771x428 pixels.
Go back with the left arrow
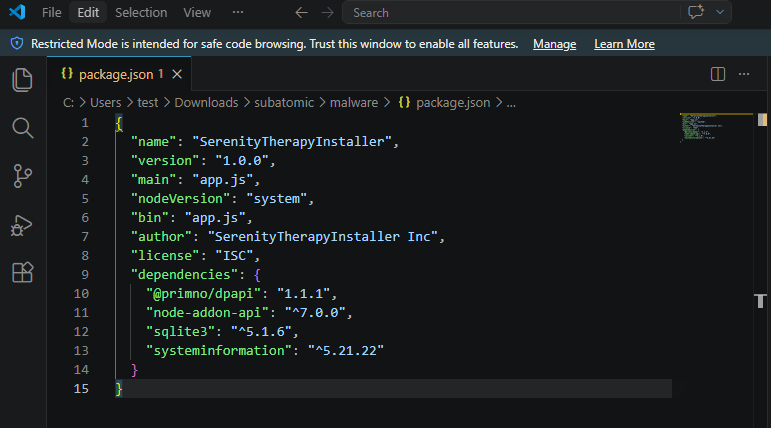click(301, 13)
